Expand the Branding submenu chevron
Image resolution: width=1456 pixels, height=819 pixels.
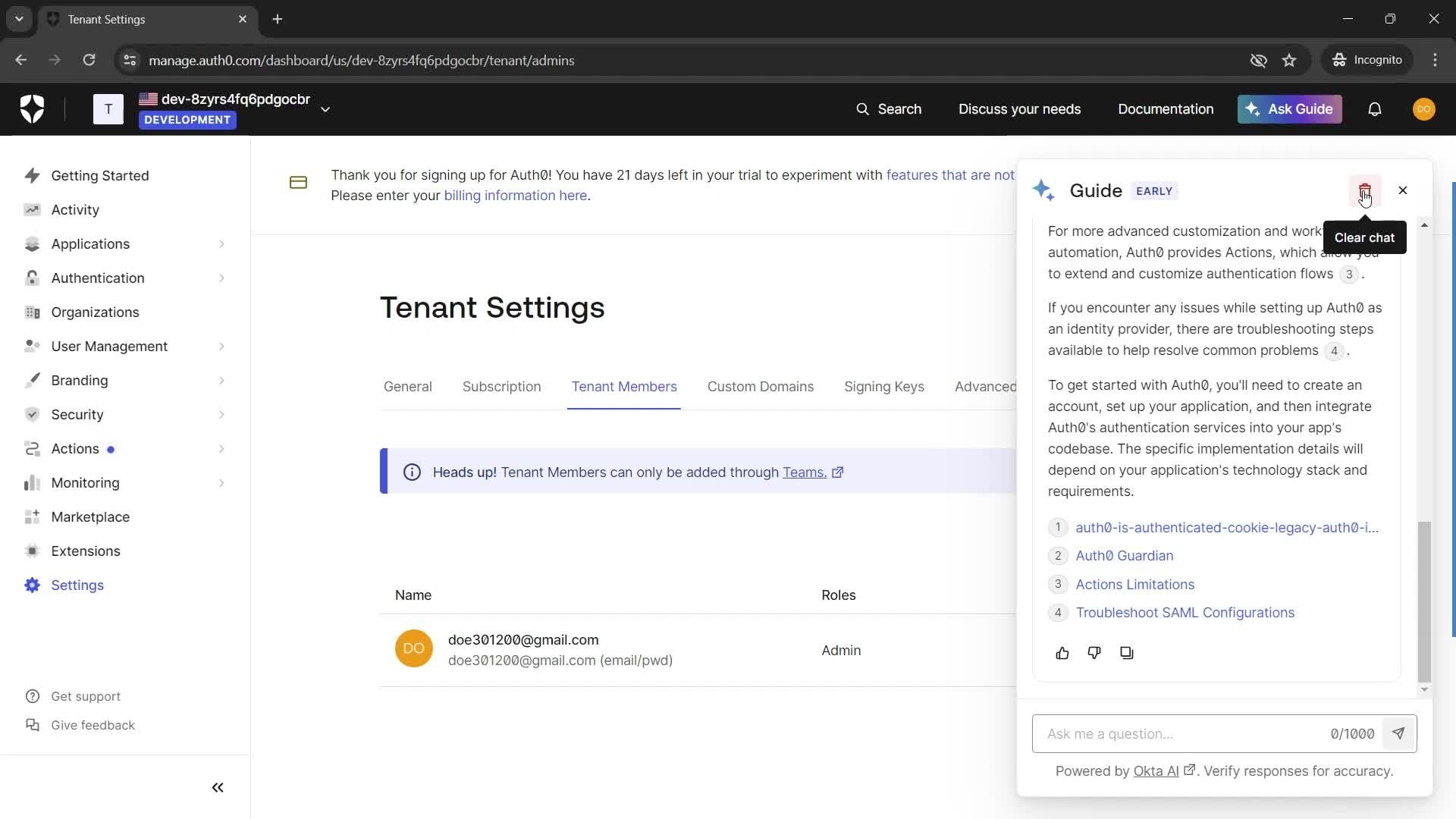pyautogui.click(x=221, y=381)
